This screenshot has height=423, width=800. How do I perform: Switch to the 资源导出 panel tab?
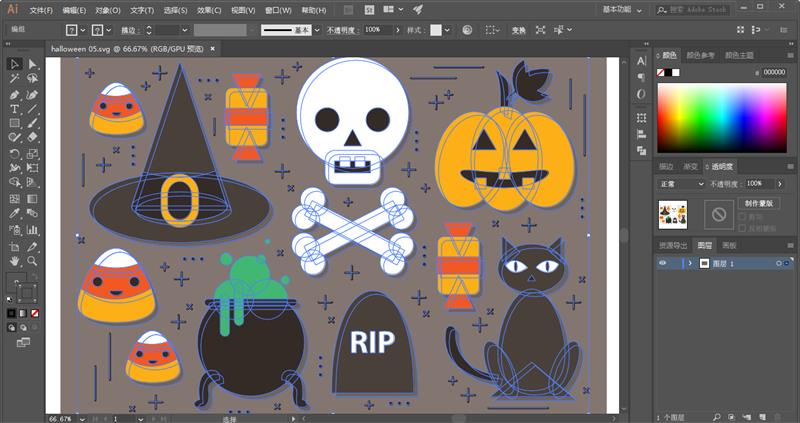[x=673, y=245]
